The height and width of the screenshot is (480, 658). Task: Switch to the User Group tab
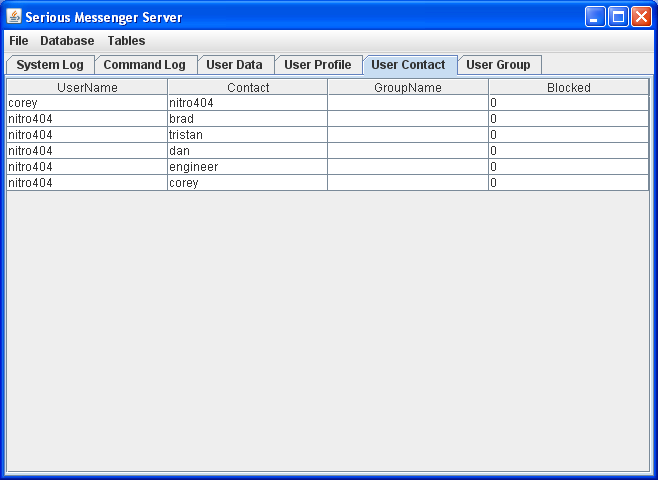click(x=498, y=65)
